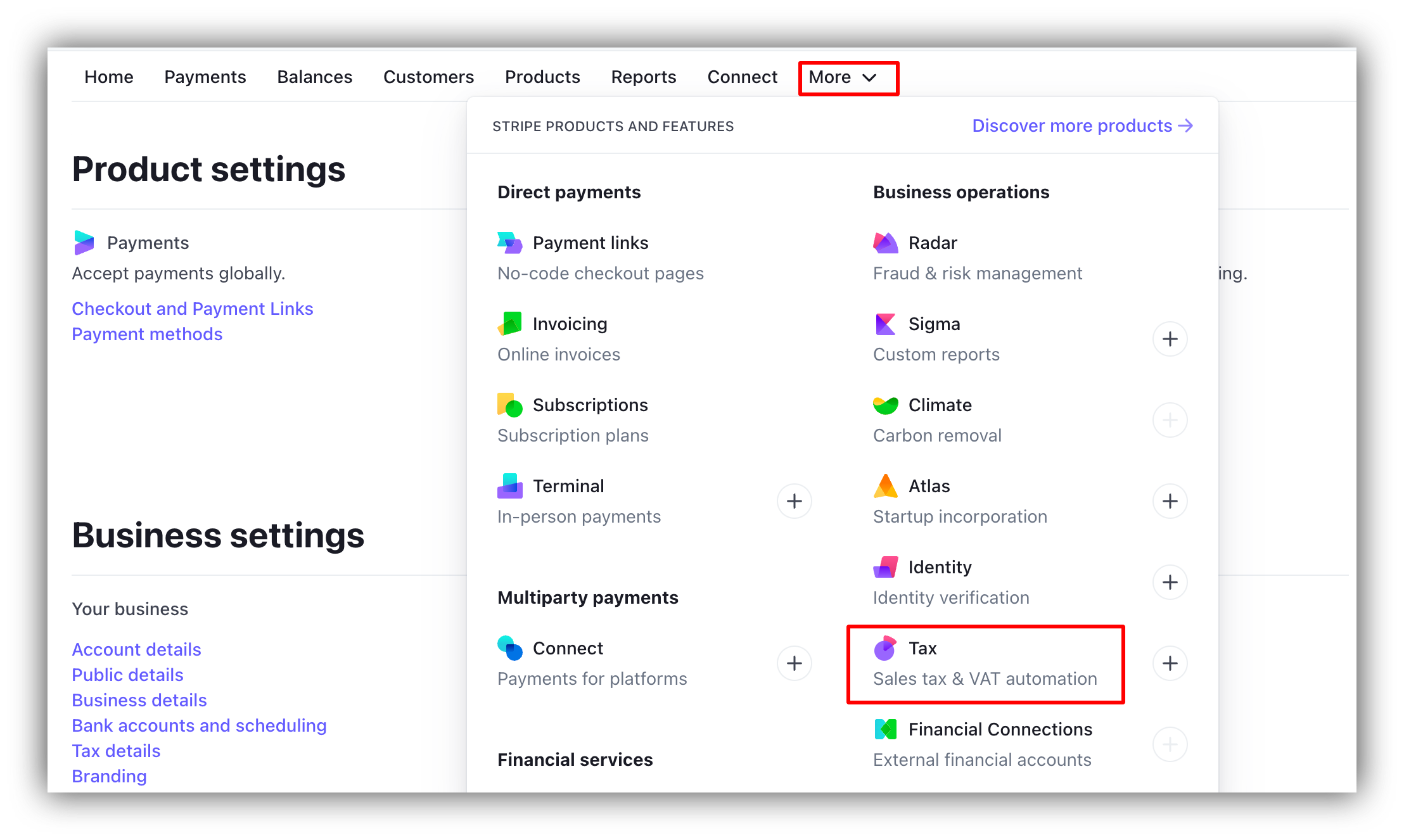This screenshot has width=1404, height=840.
Task: Click the plus button next to Tax
Action: [x=1170, y=663]
